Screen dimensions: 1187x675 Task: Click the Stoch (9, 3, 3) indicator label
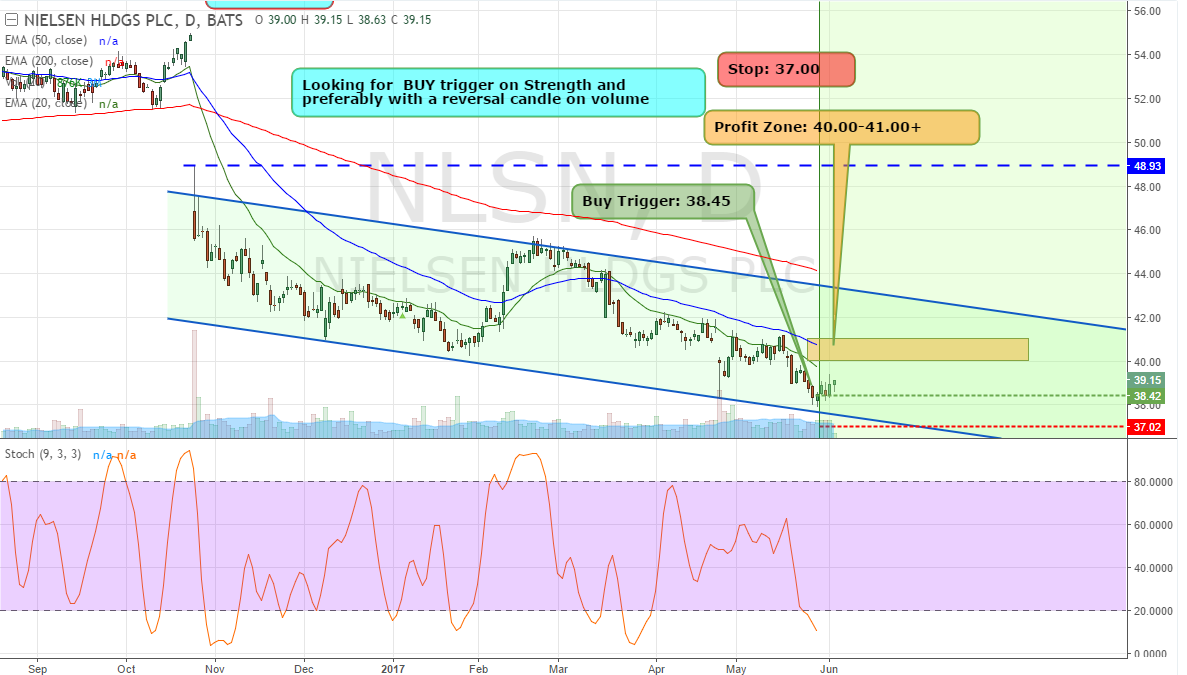coord(42,455)
